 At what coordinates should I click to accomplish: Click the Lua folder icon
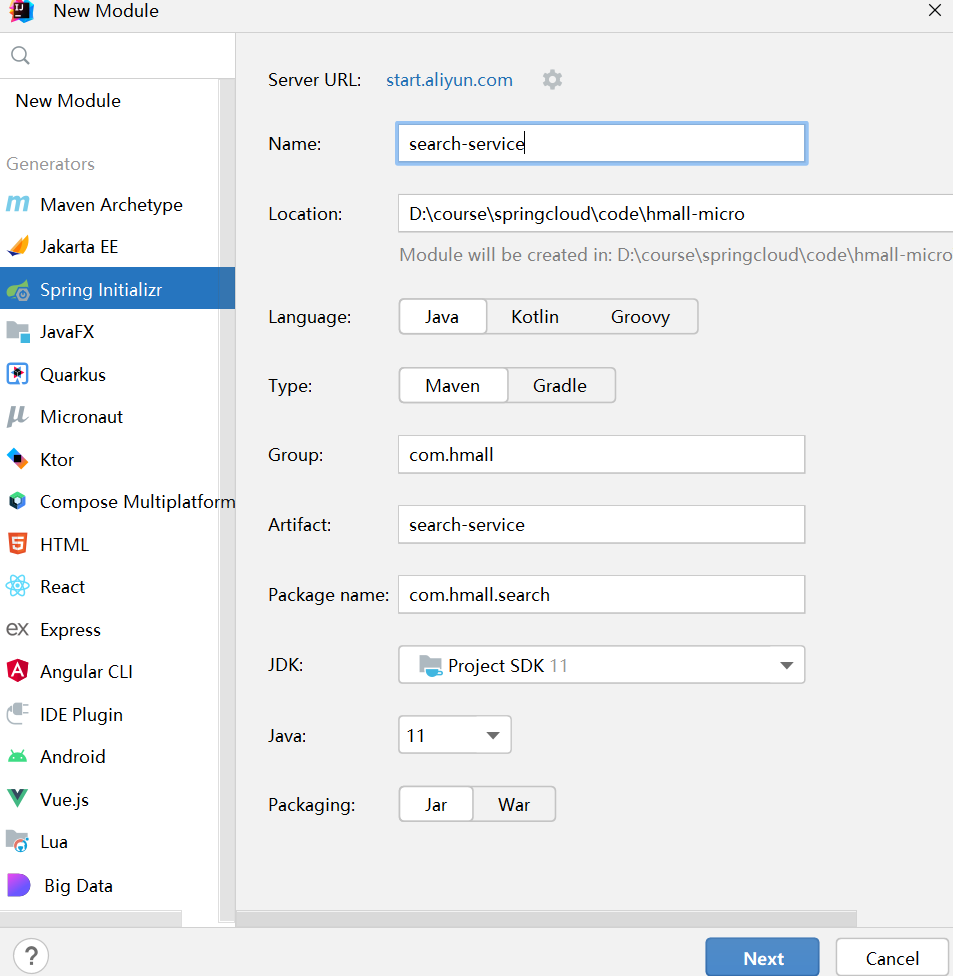[17, 842]
